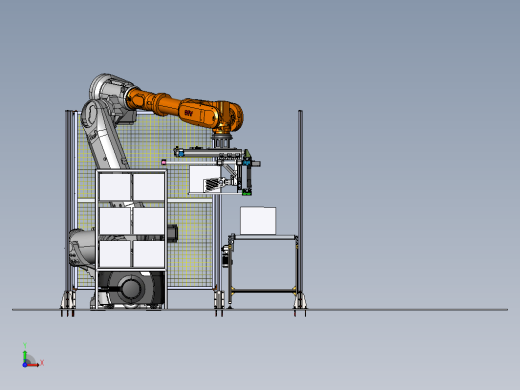Select the robot wrist flange above gripper
The height and width of the screenshot is (390, 520).
point(222,138)
